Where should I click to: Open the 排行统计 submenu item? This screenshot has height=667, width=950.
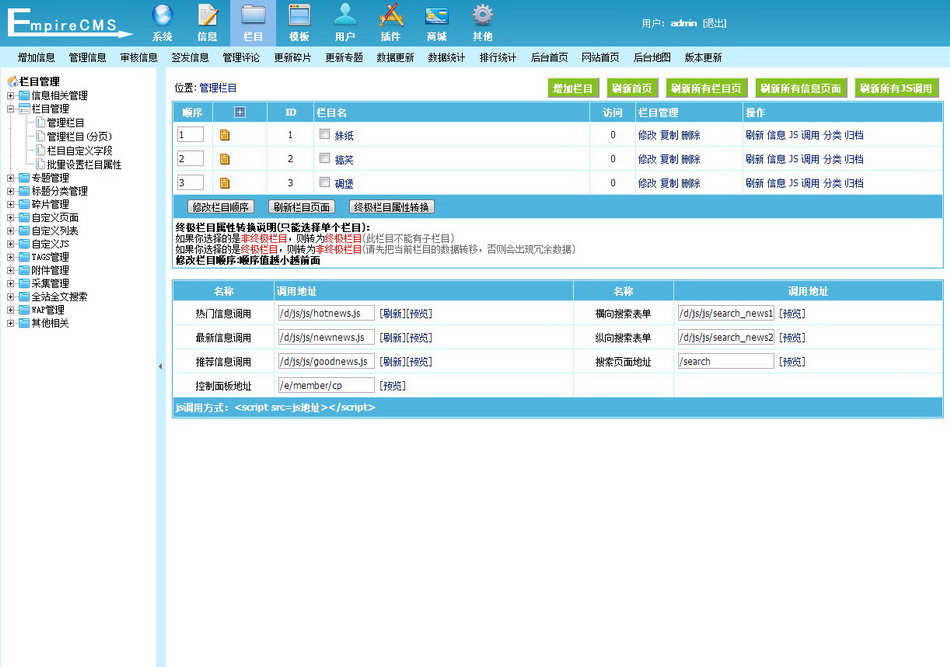(498, 58)
